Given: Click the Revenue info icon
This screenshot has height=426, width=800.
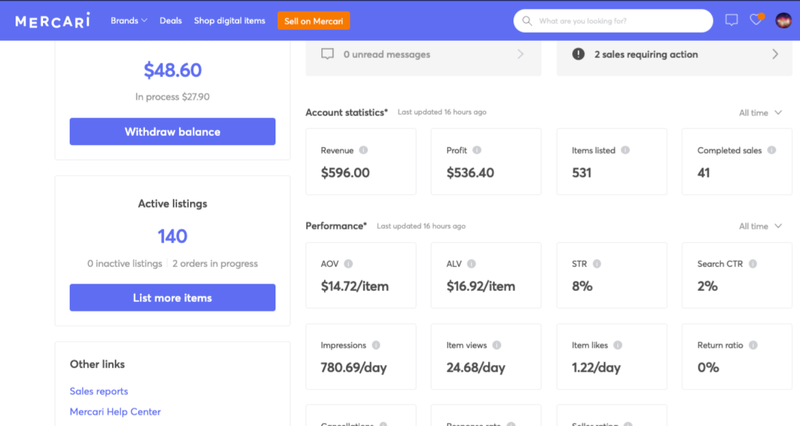Looking at the screenshot, I should pos(363,150).
